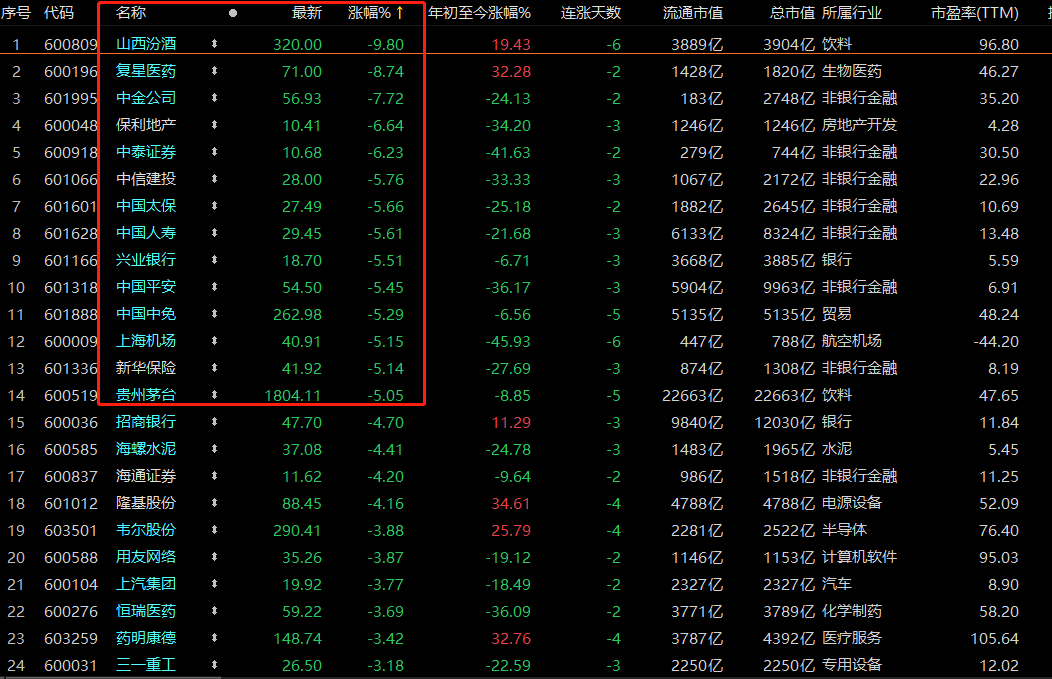Click the 连涨天数 column header
Viewport: 1052px width, 679px height.
(590, 13)
